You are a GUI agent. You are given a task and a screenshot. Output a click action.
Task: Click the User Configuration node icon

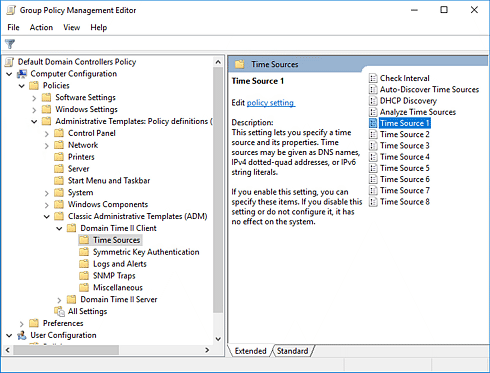pyautogui.click(x=22, y=335)
